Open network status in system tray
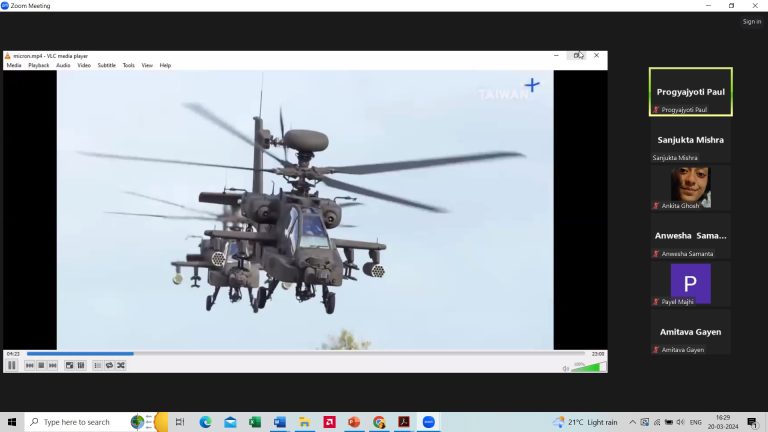 pos(657,422)
